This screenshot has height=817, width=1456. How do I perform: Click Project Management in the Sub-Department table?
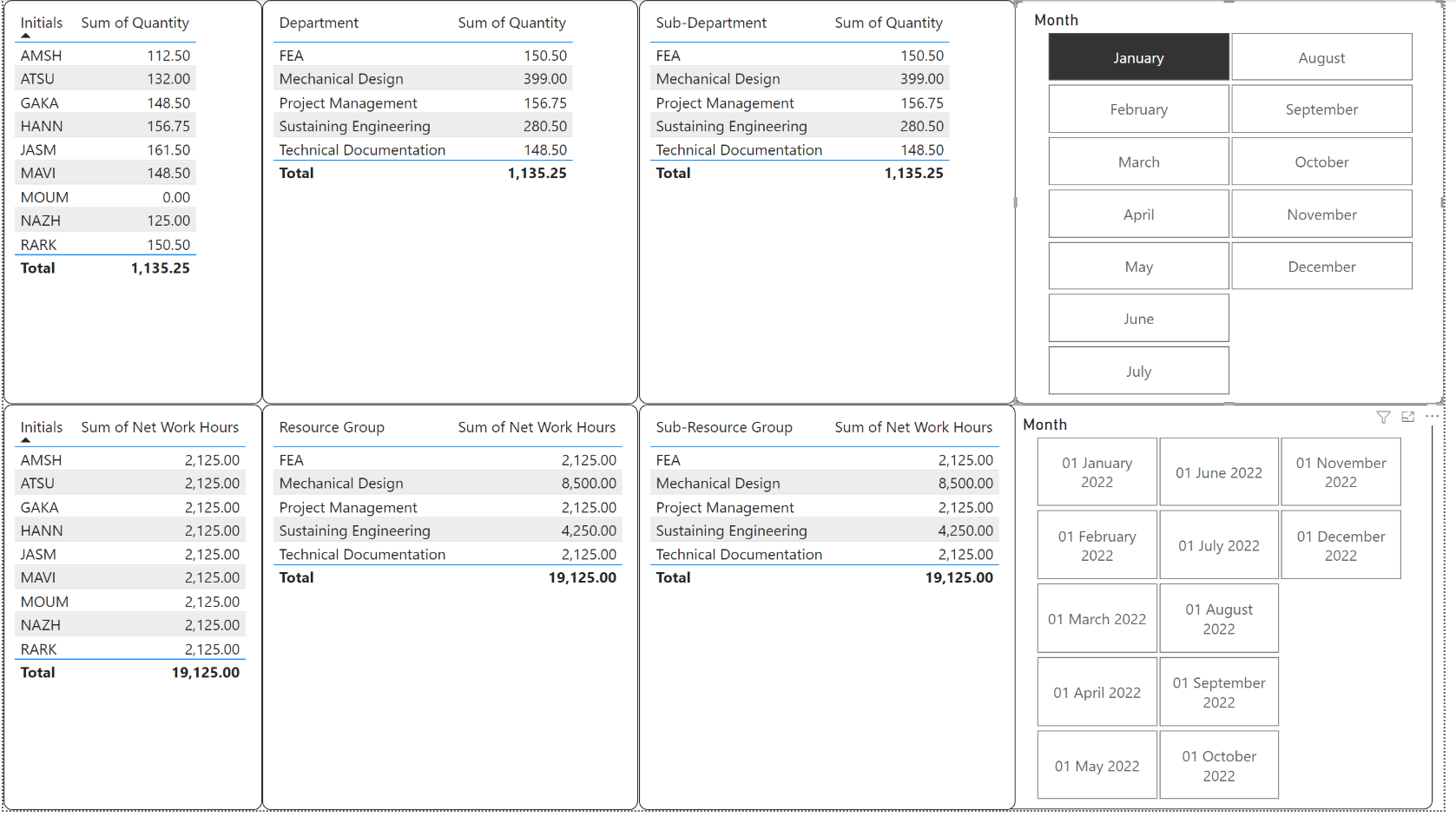pyautogui.click(x=725, y=102)
